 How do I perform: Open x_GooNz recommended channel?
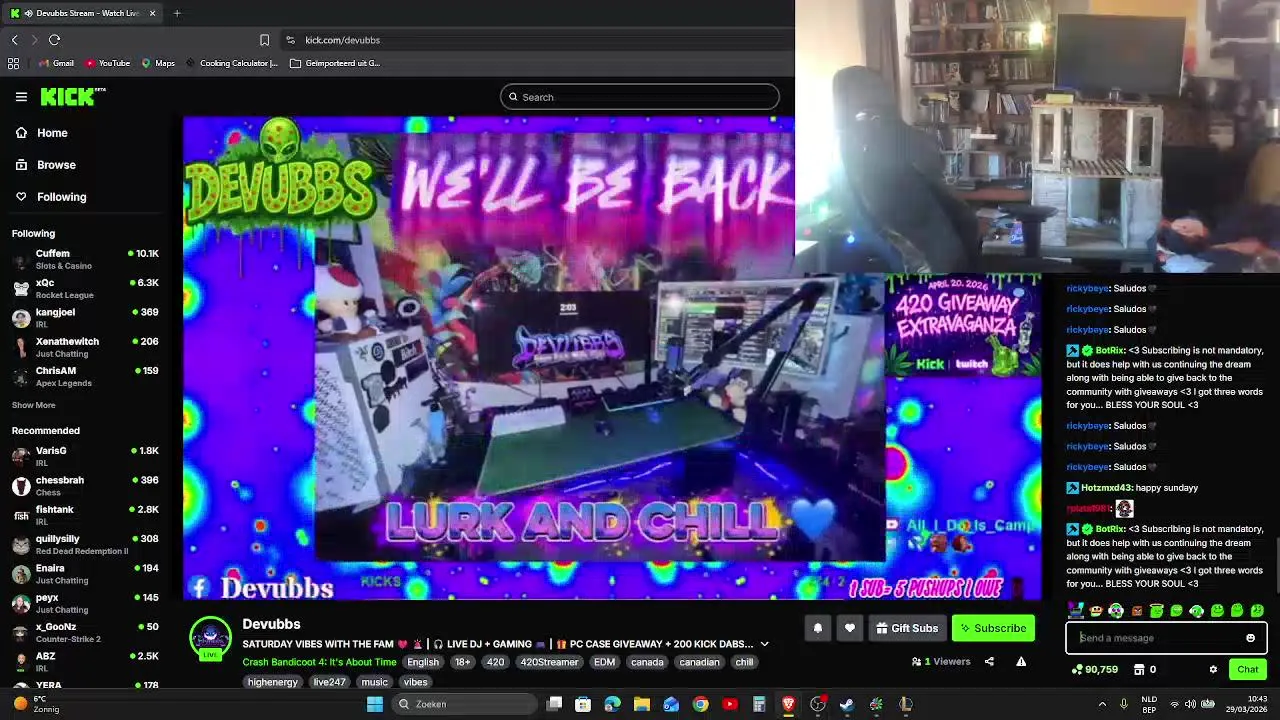(x=85, y=632)
